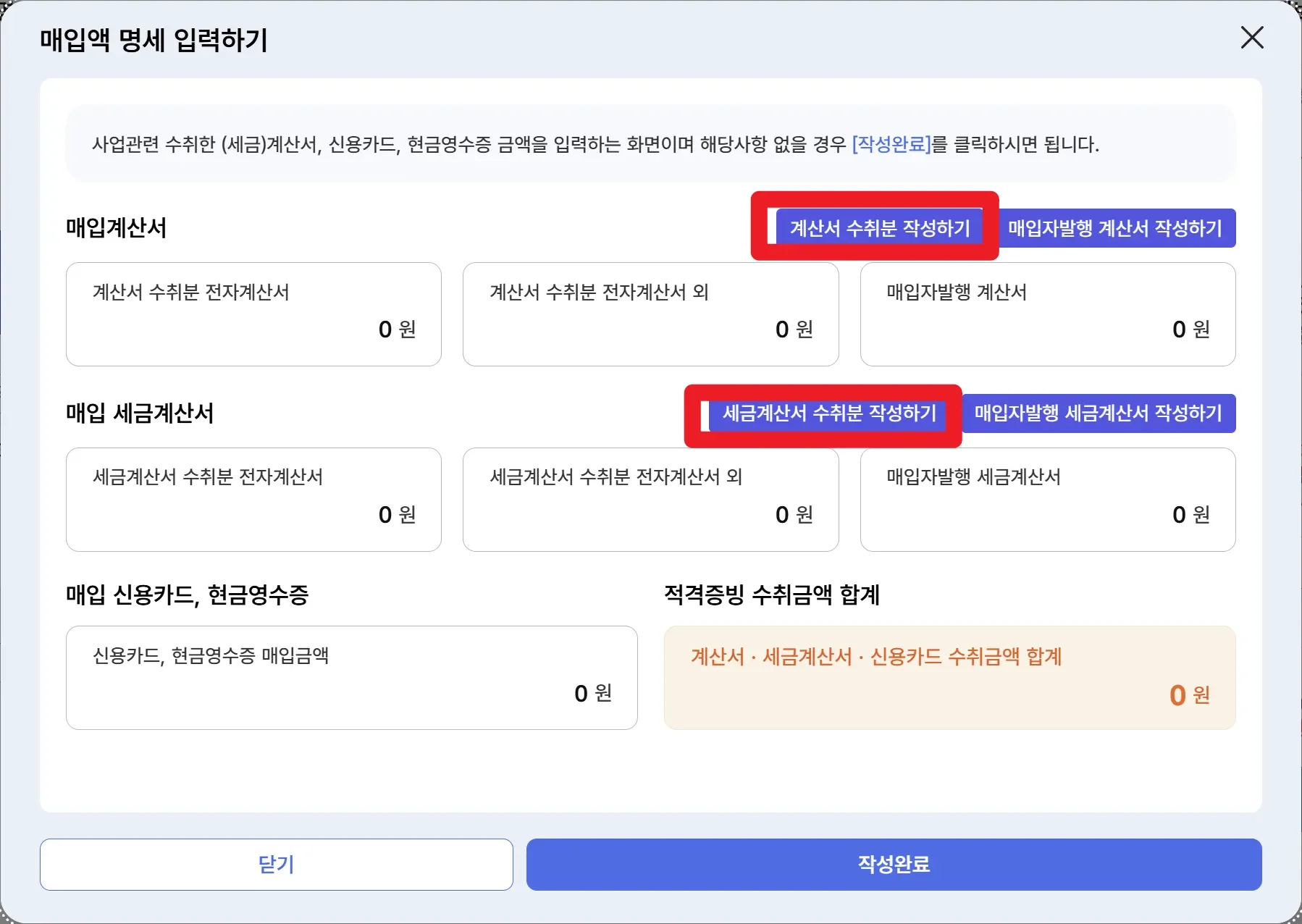This screenshot has height=924, width=1302.
Task: Click the 계산서 수취분 작성하기 button
Action: pos(879,228)
